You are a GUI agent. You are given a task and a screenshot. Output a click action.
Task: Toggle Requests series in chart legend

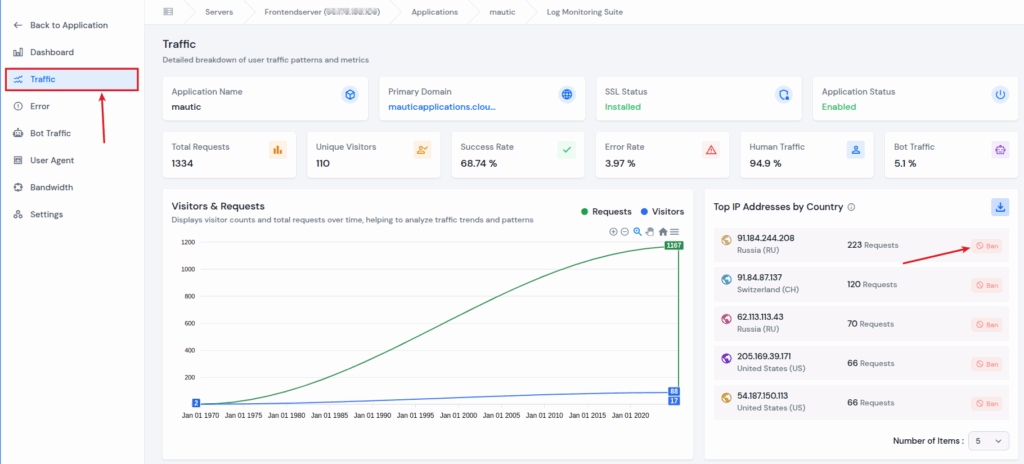[607, 212]
